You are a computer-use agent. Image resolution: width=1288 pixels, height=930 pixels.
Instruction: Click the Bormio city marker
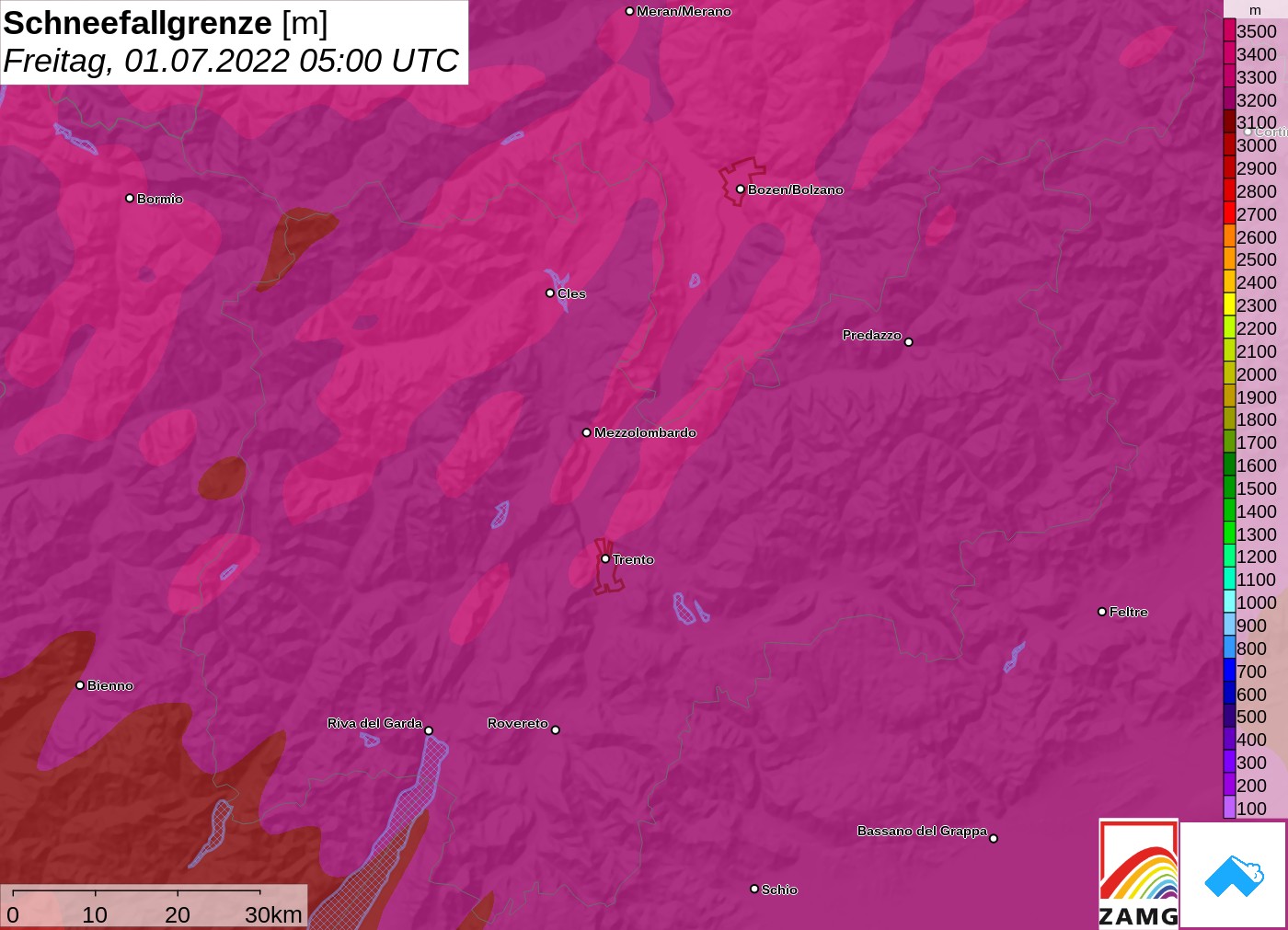click(x=130, y=198)
